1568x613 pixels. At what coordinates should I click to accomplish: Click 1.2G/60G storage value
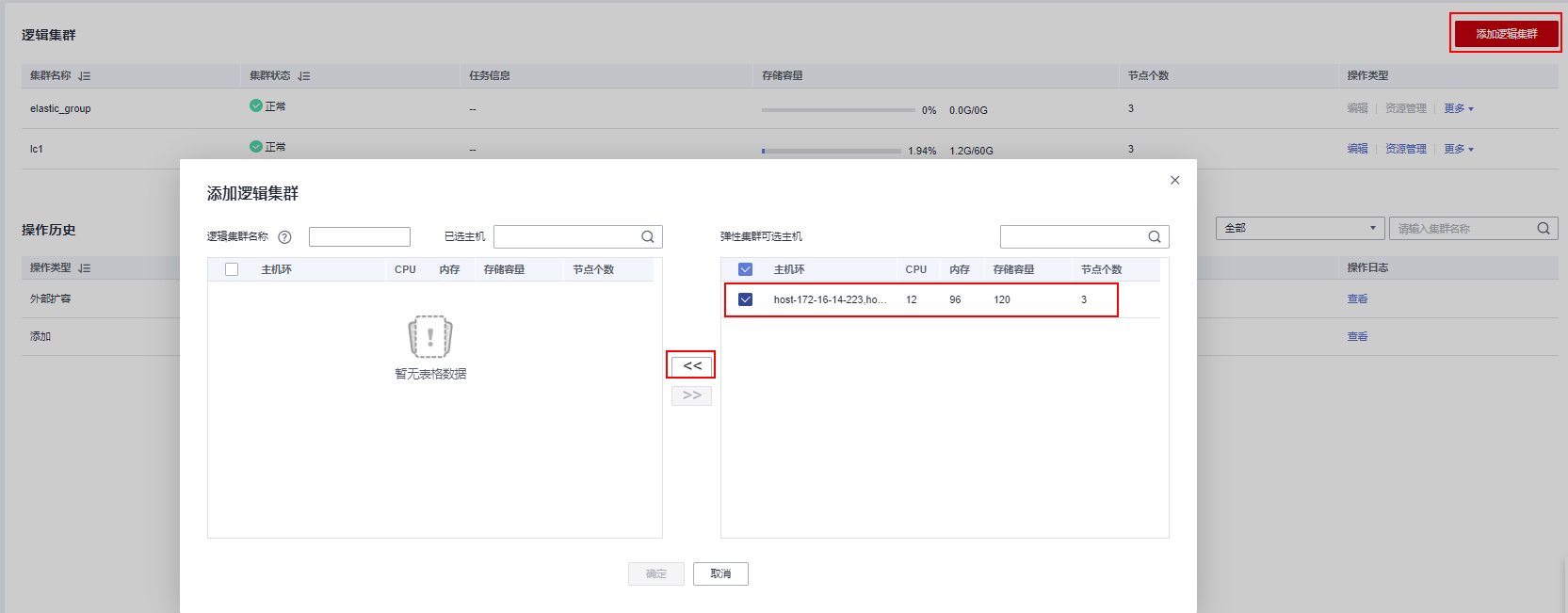971,151
